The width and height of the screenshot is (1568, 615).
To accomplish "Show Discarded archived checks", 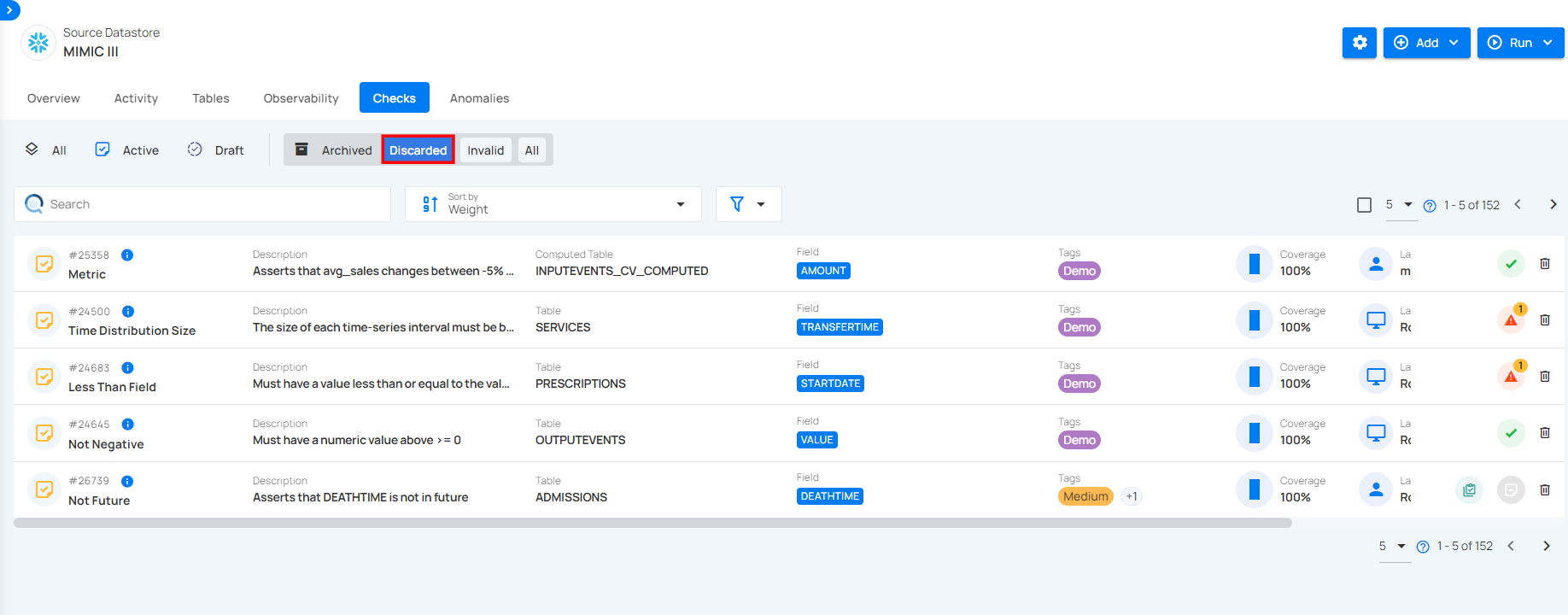I will click(418, 150).
